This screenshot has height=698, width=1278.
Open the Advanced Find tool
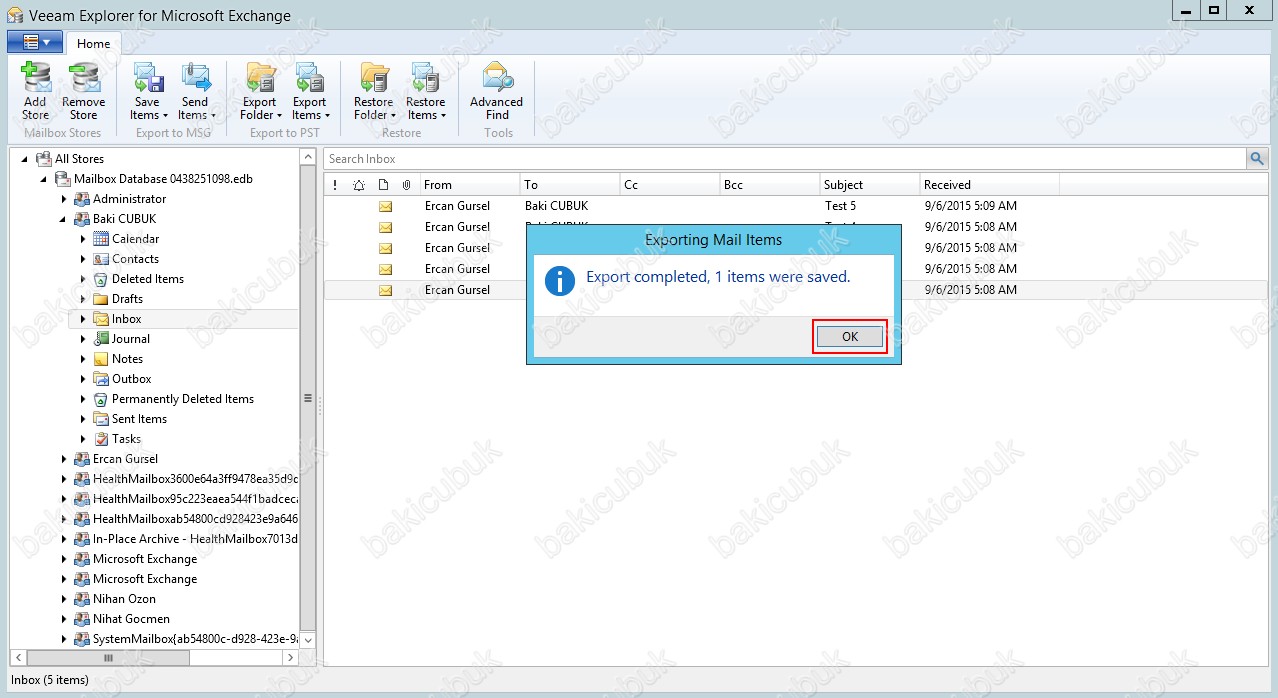[497, 90]
